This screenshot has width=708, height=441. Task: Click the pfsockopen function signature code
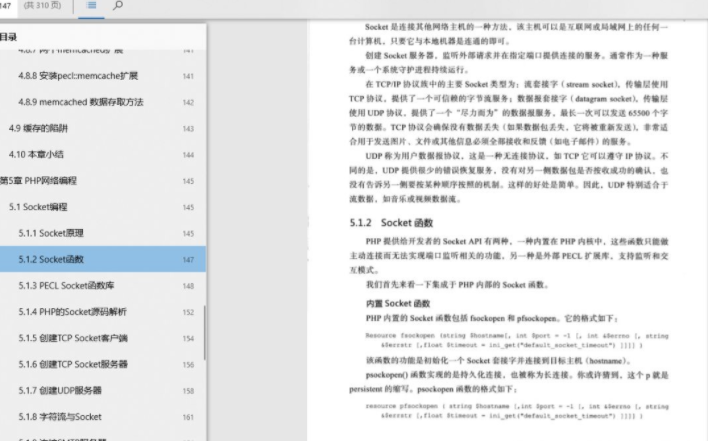tap(517, 411)
